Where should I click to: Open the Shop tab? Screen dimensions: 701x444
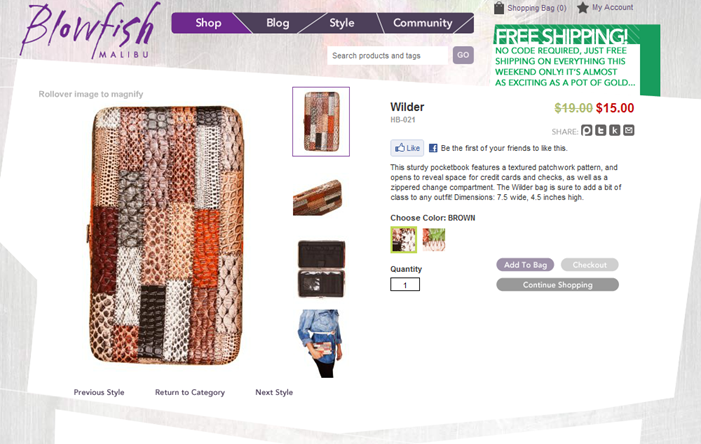point(208,23)
